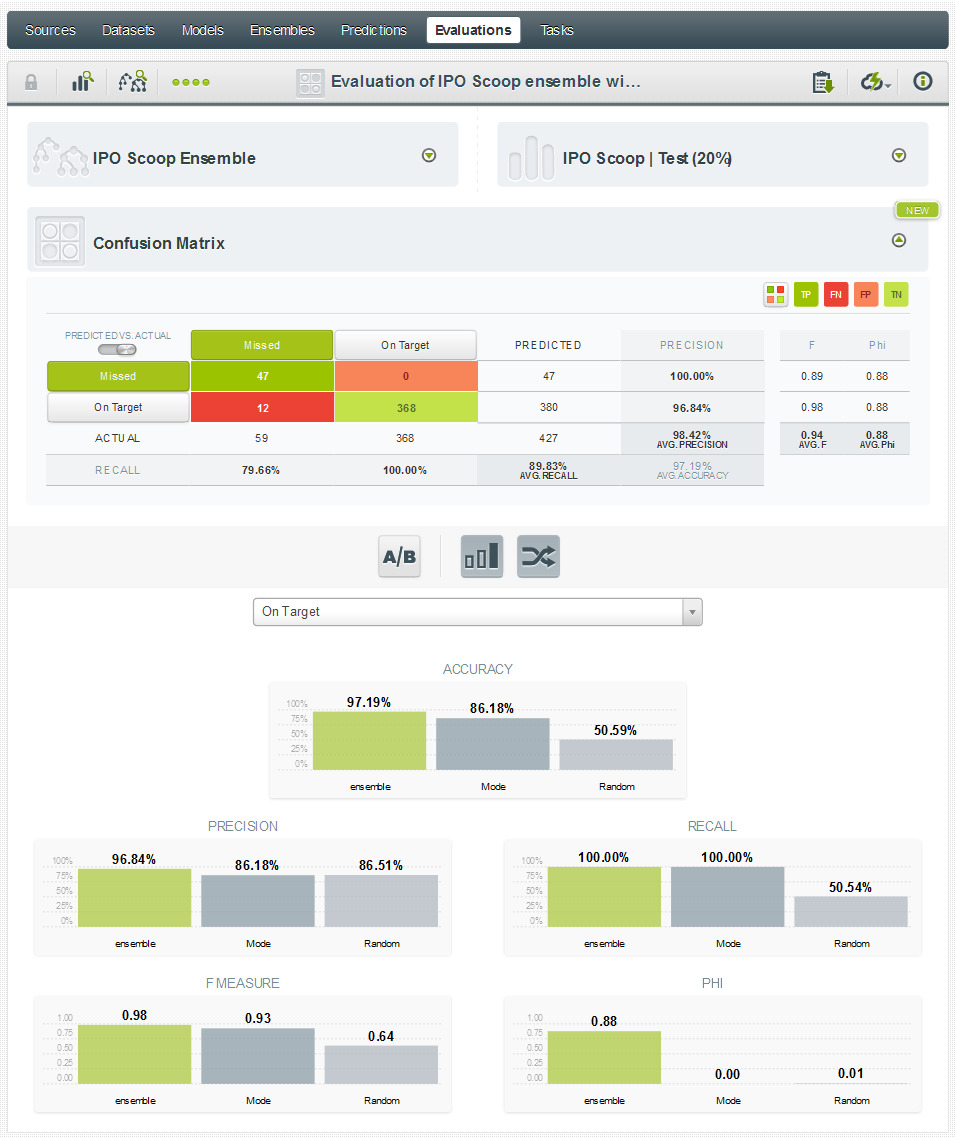Open the Datasets tab
This screenshot has height=1138, width=955.
128,30
